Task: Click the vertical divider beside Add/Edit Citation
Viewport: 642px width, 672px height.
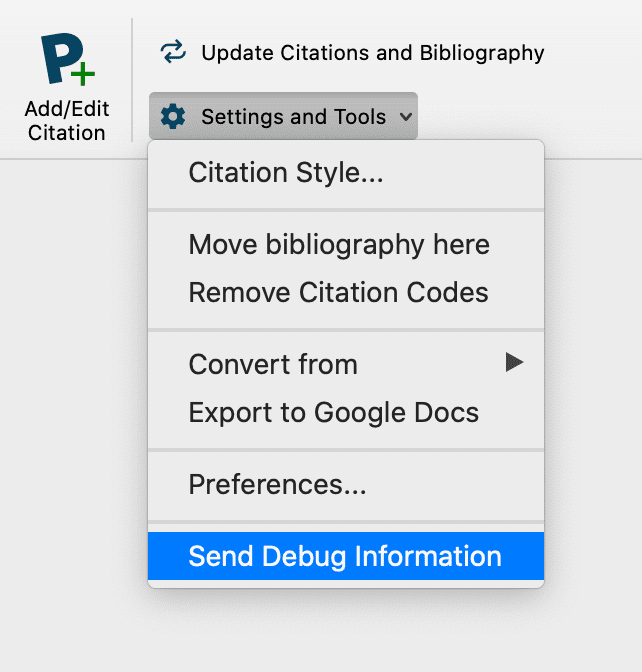Action: (x=132, y=80)
